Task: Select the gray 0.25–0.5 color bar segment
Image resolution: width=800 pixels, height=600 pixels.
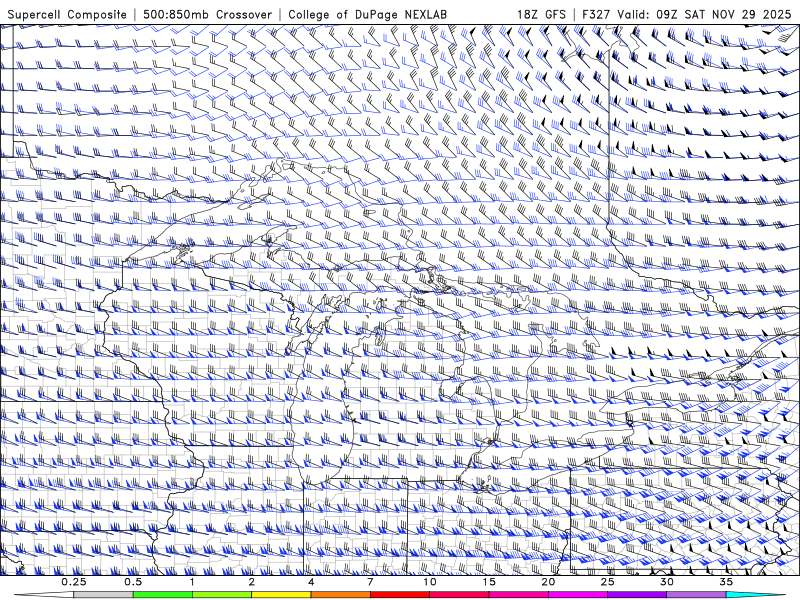Action: pos(104,595)
